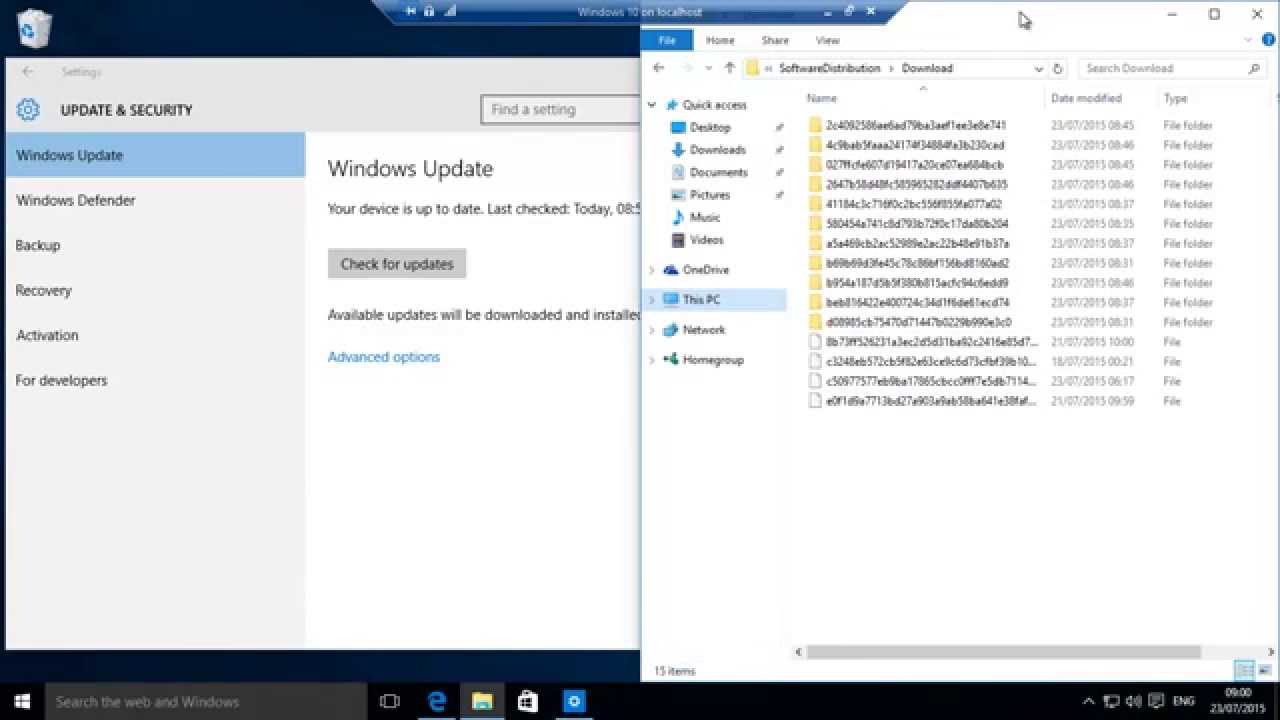Expand the OneDrive tree node
This screenshot has height=720, width=1280.
[x=652, y=270]
